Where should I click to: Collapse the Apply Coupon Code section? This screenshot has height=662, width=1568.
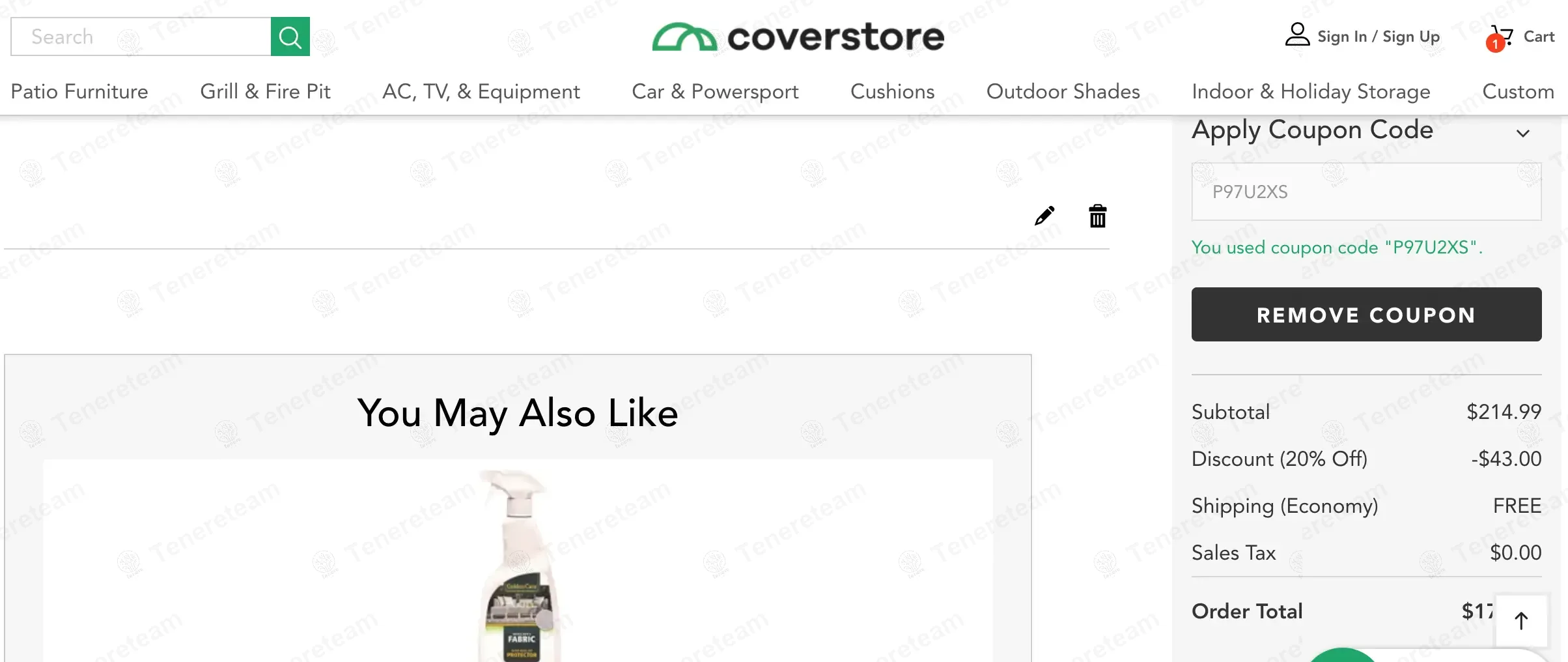1522,133
